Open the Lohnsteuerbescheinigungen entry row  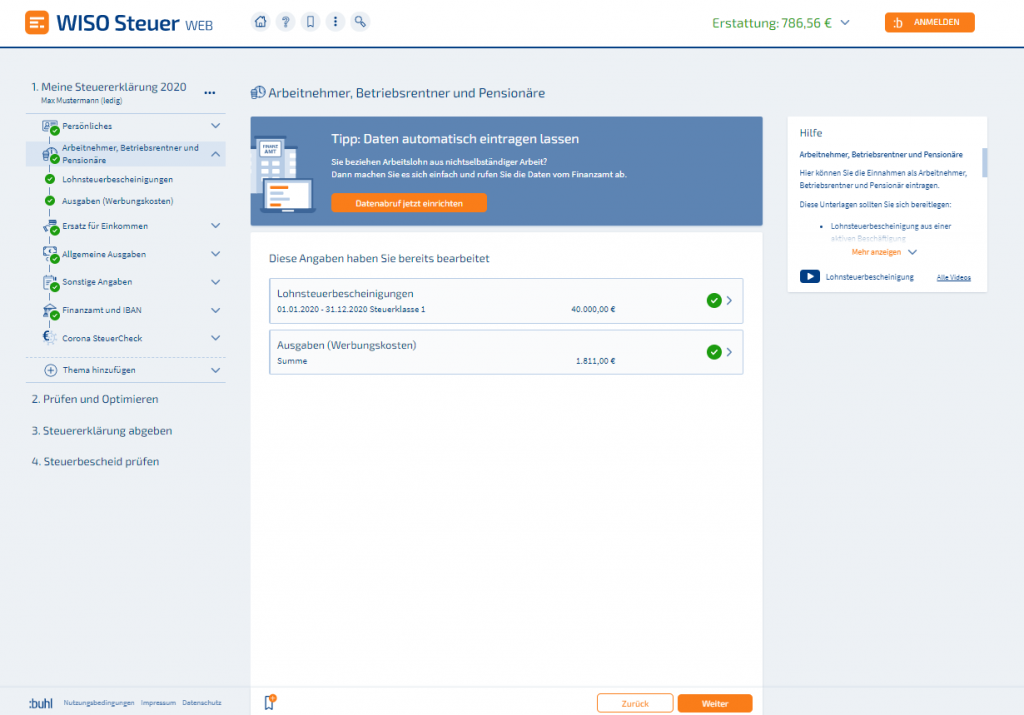tap(505, 301)
